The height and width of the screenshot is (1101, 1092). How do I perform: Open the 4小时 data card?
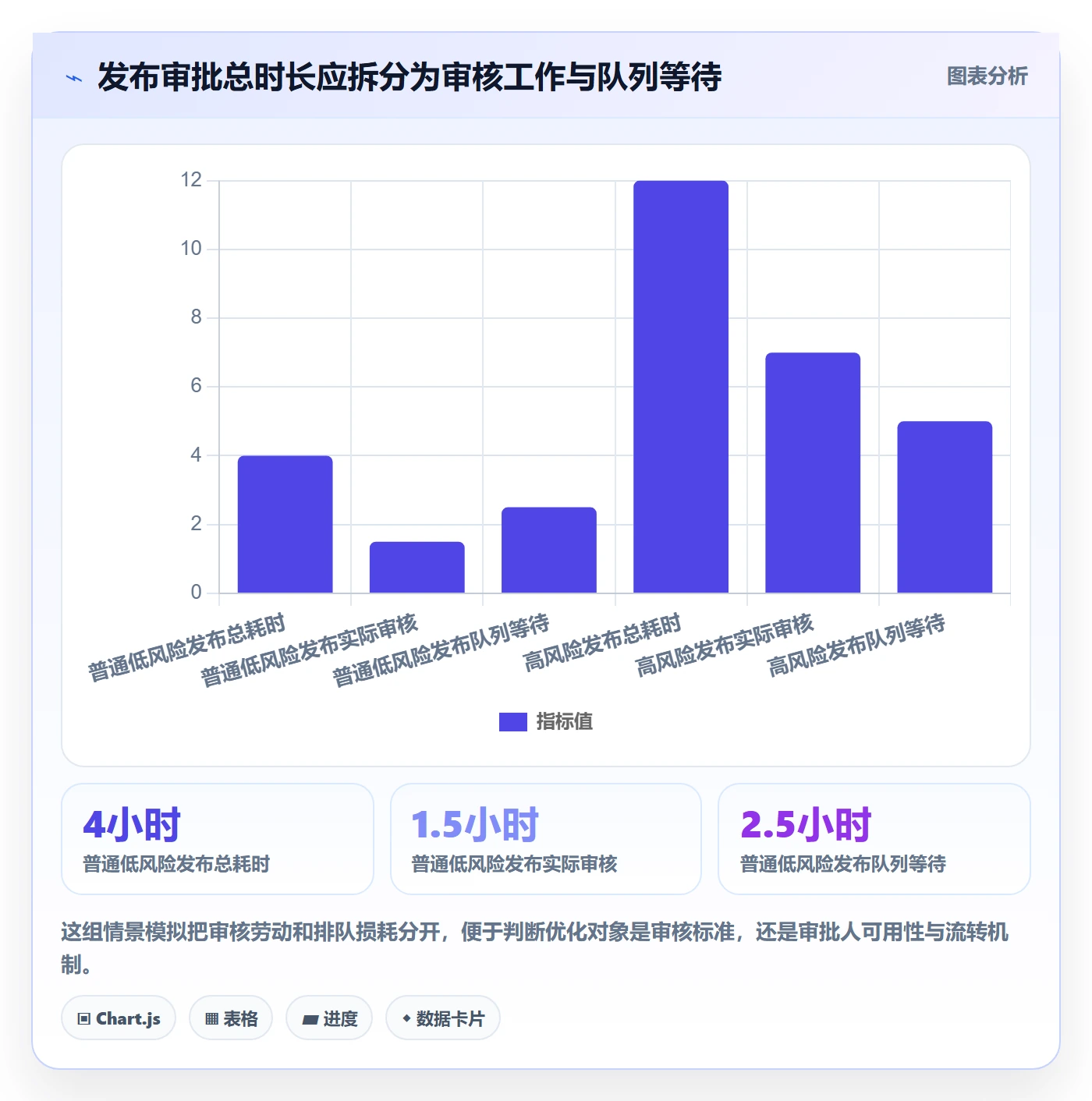pyautogui.click(x=218, y=839)
